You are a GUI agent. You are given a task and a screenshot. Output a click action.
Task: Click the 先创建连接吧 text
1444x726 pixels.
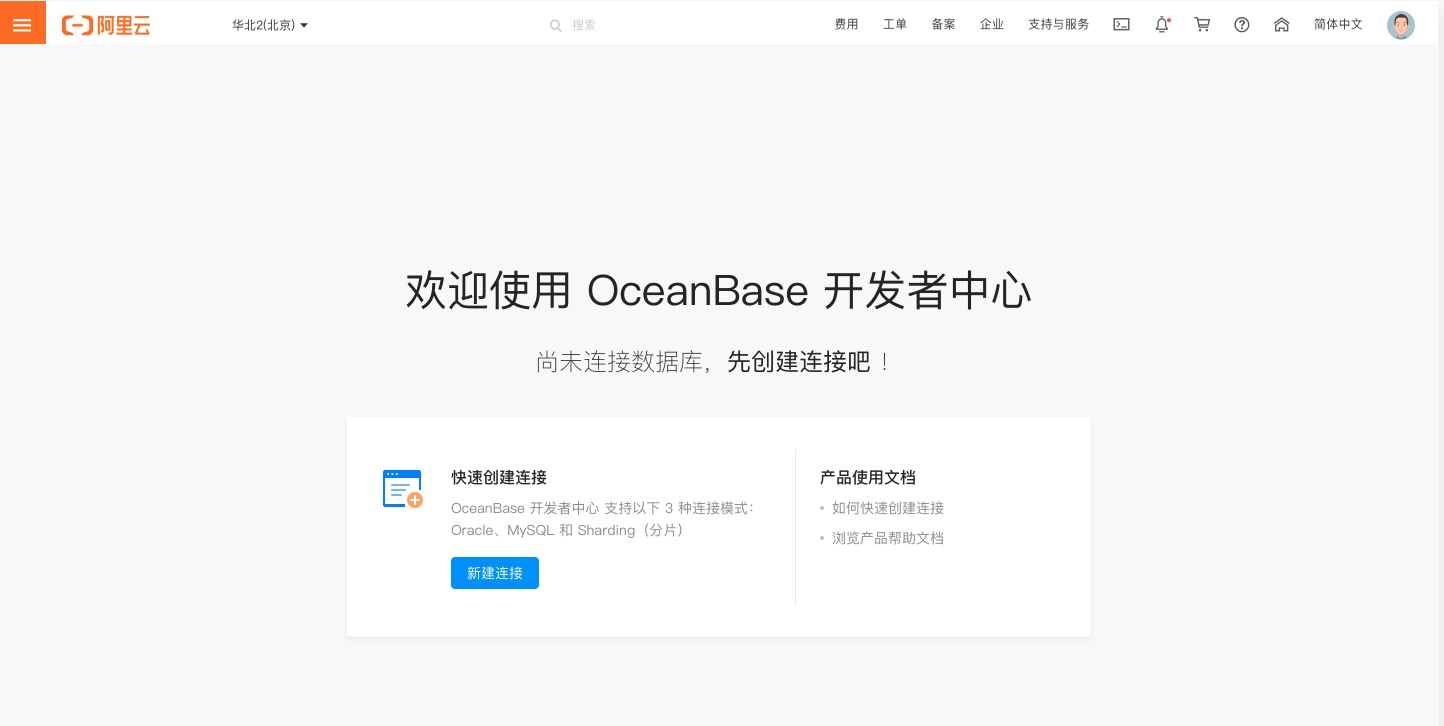click(x=799, y=362)
